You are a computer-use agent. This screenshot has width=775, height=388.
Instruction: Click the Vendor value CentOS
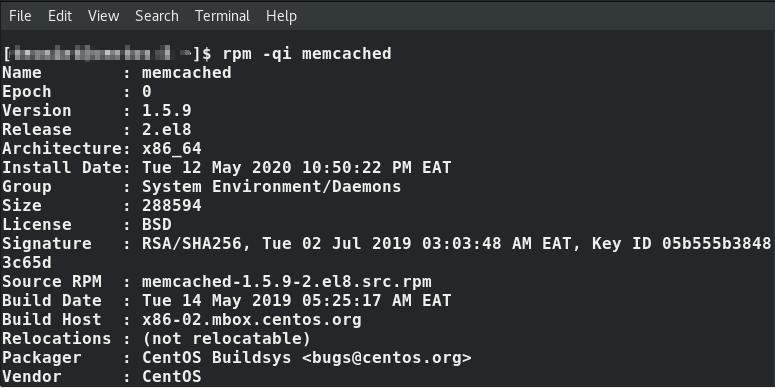point(172,377)
